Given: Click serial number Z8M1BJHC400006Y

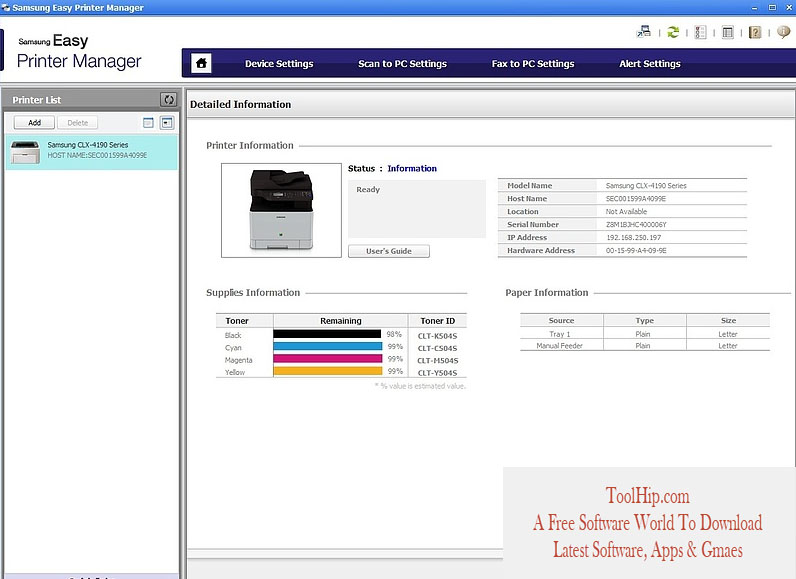Looking at the screenshot, I should pyautogui.click(x=636, y=224).
